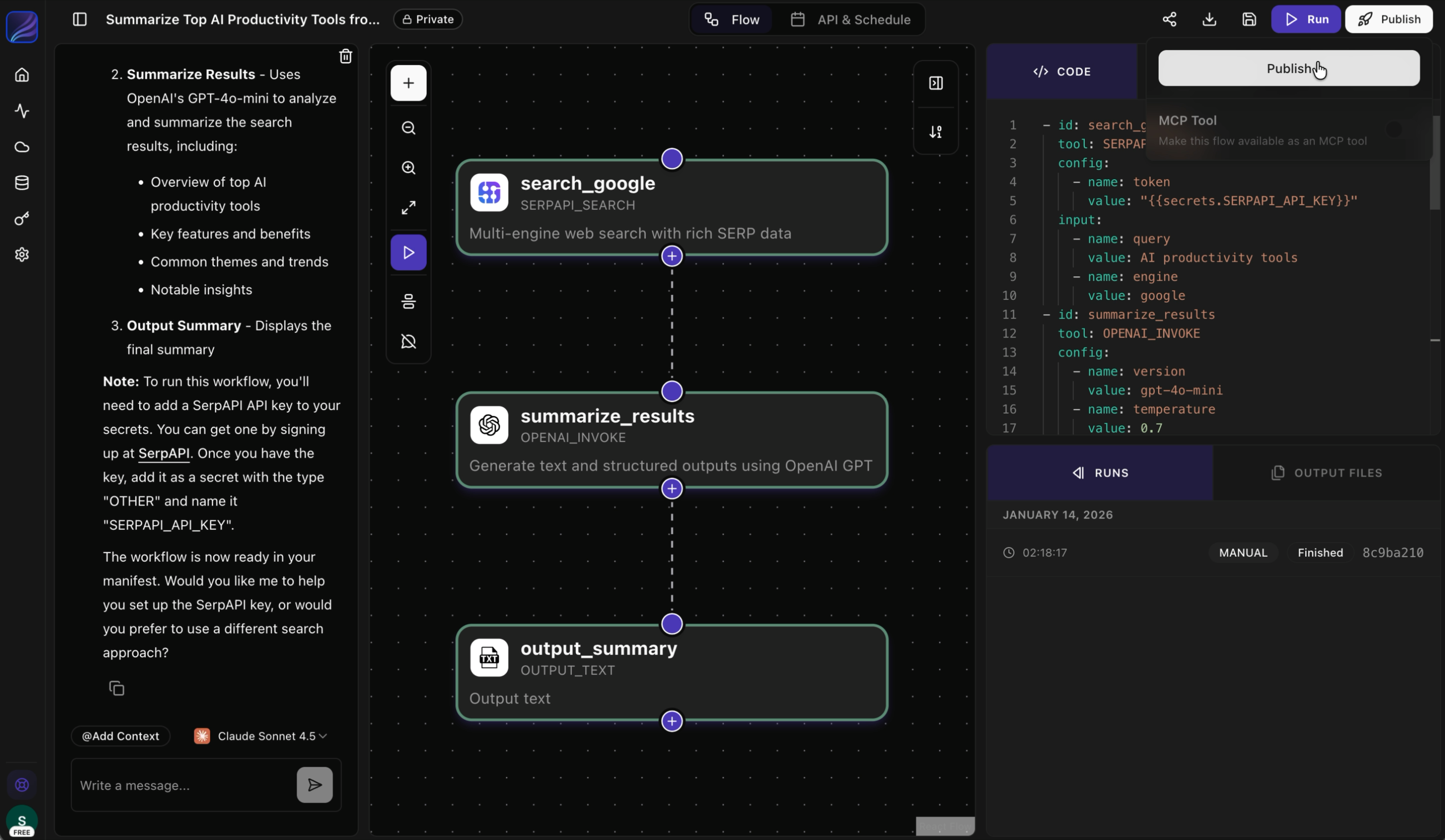
Task: Copy the assistant message with copy icon
Action: click(x=116, y=688)
